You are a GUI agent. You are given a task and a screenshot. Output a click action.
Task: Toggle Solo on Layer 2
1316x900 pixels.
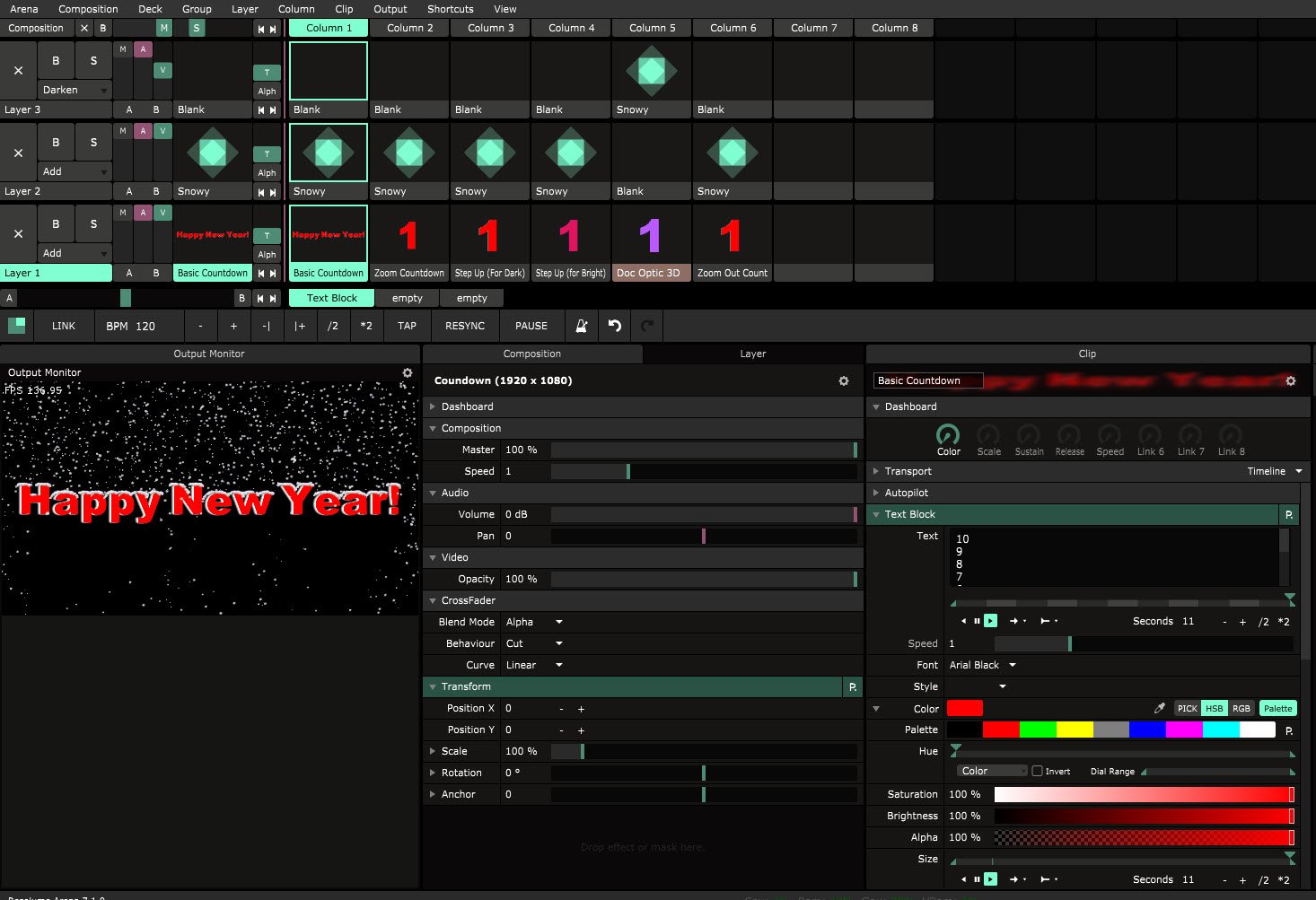pyautogui.click(x=93, y=142)
